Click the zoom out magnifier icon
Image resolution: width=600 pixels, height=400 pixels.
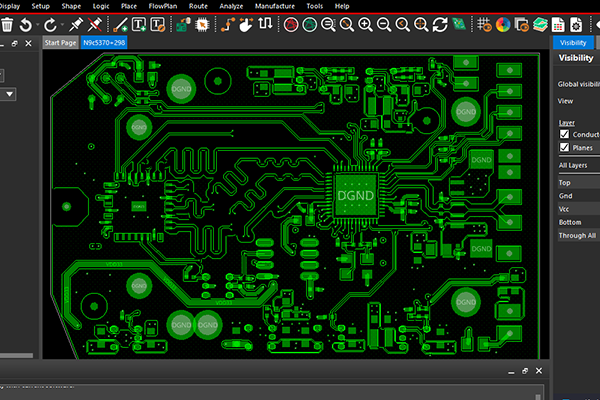click(x=382, y=24)
